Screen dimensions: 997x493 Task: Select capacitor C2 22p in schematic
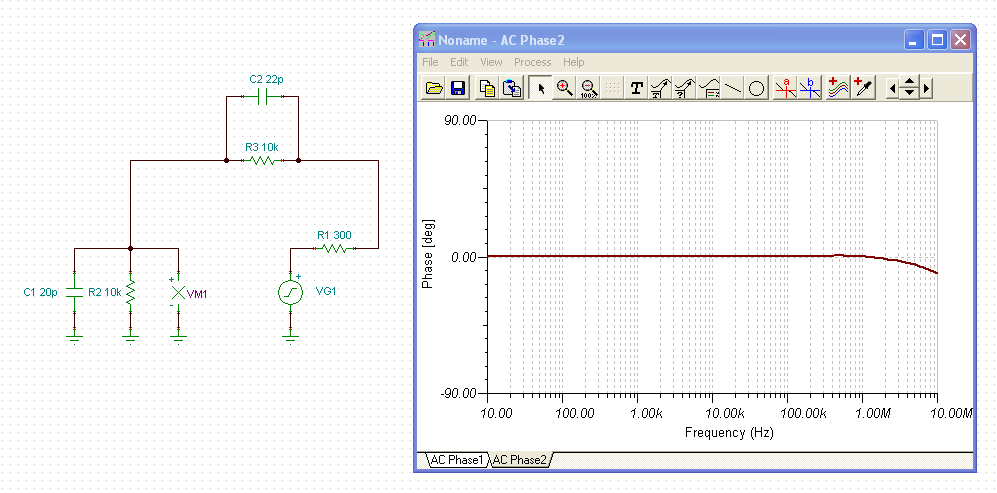(262, 97)
